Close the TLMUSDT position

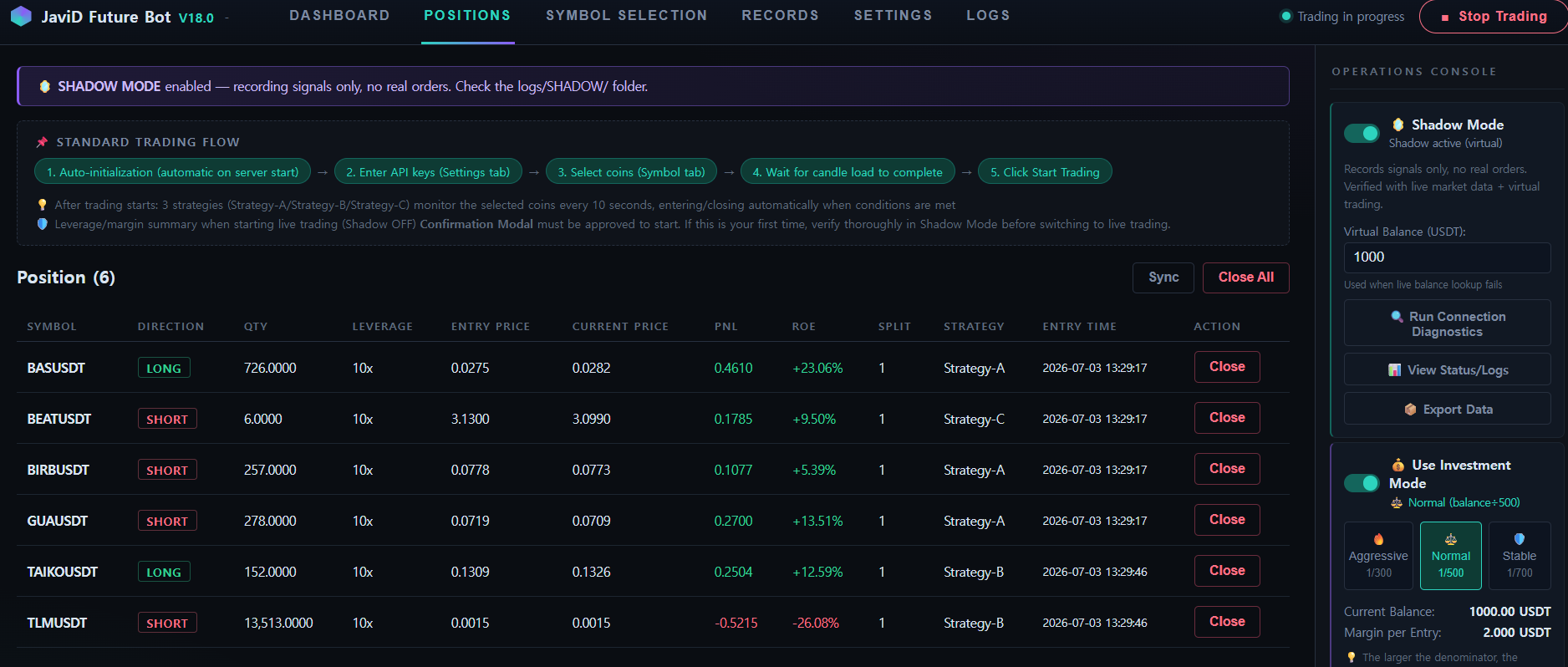[x=1227, y=622]
